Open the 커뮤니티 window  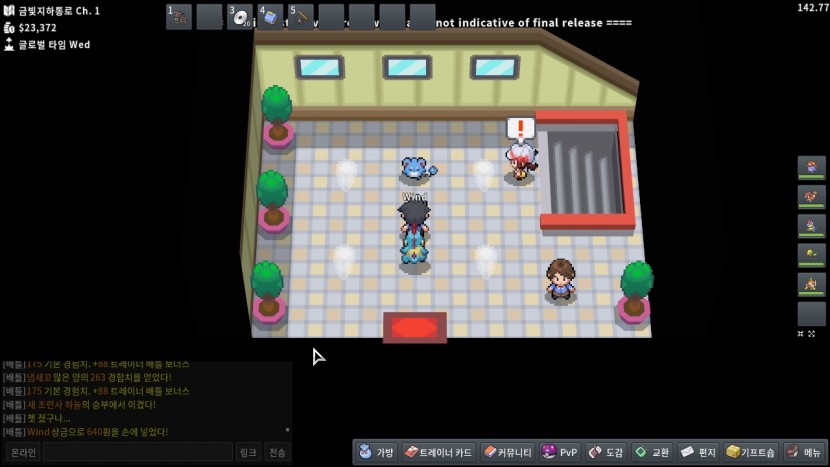tap(507, 452)
